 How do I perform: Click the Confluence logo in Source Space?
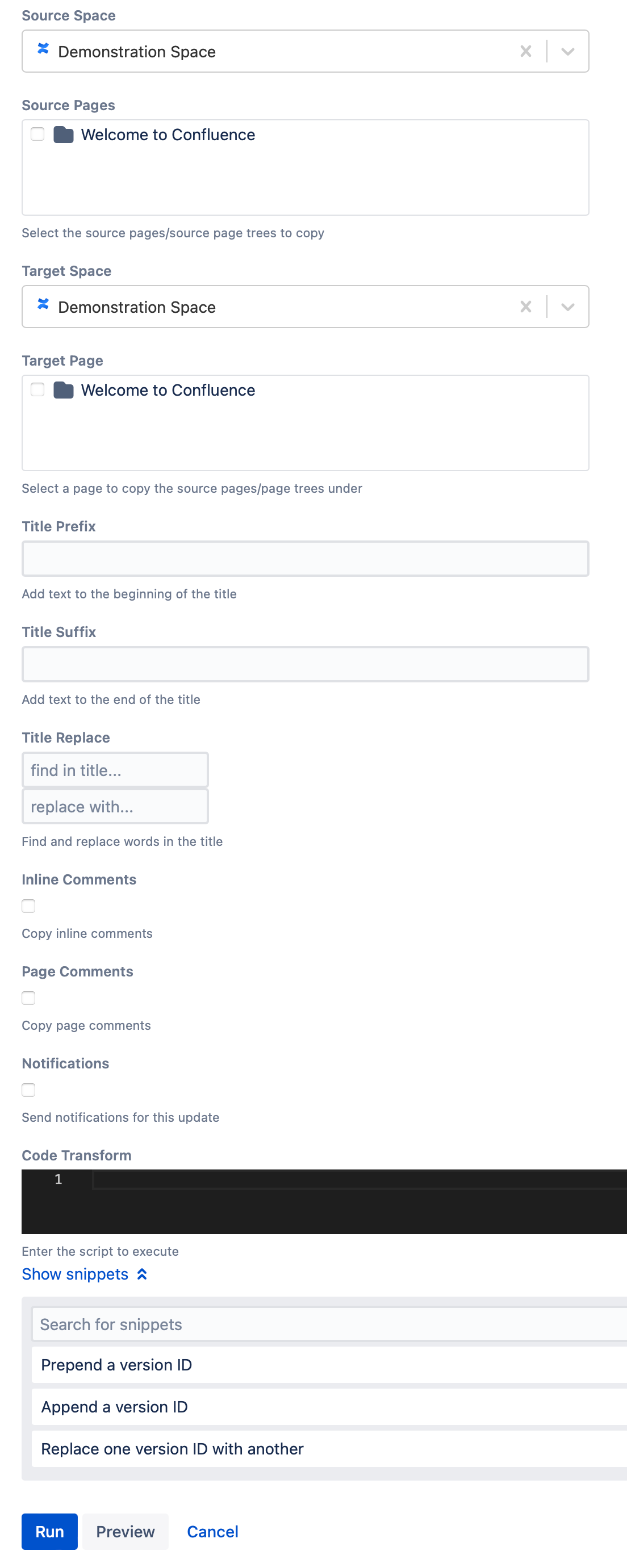[x=43, y=49]
